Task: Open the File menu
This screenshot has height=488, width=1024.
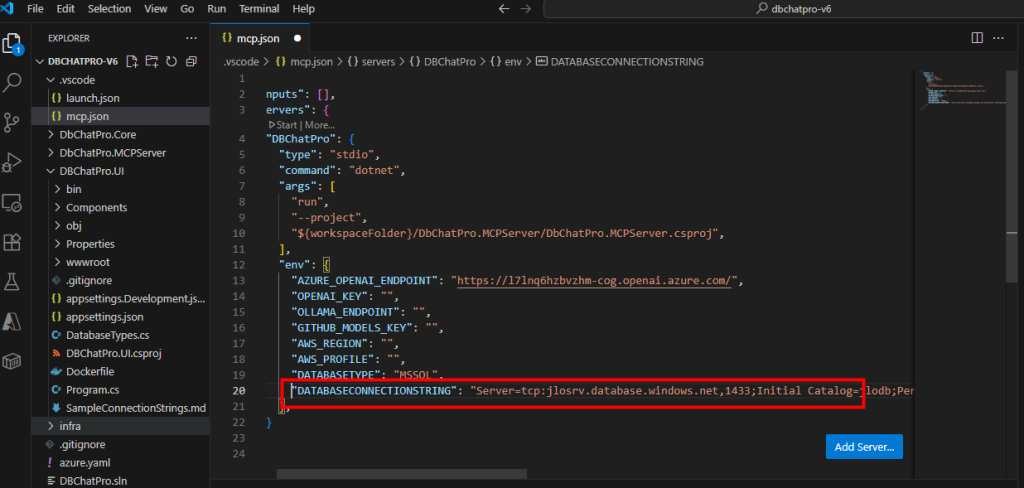Action: [x=36, y=9]
